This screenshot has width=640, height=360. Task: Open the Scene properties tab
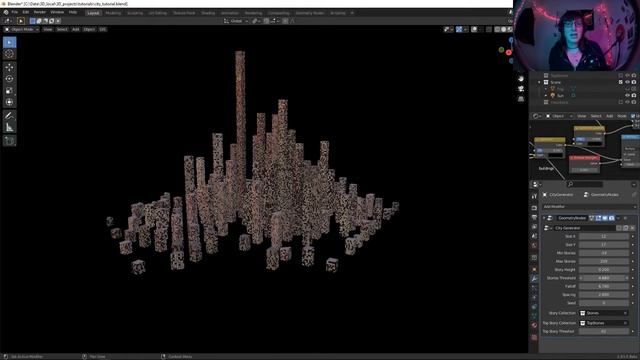[x=534, y=236]
